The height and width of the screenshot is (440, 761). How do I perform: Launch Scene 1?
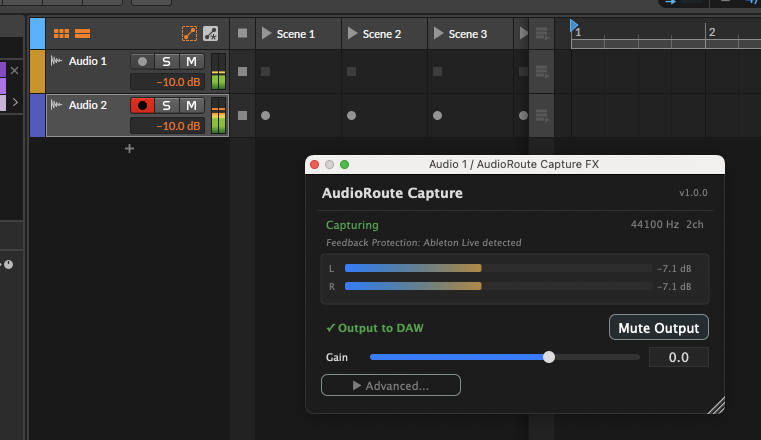pyautogui.click(x=266, y=33)
